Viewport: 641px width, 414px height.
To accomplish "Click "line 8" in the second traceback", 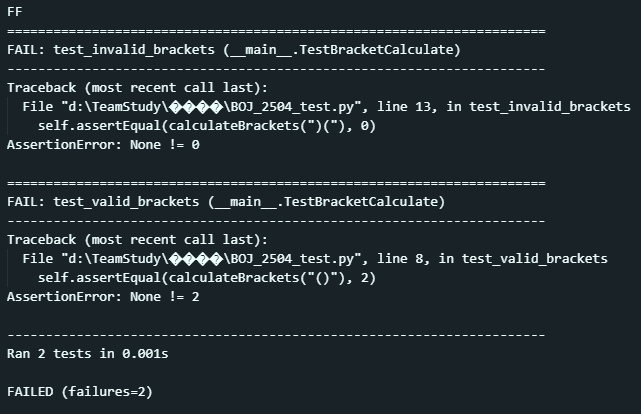I will (400, 259).
